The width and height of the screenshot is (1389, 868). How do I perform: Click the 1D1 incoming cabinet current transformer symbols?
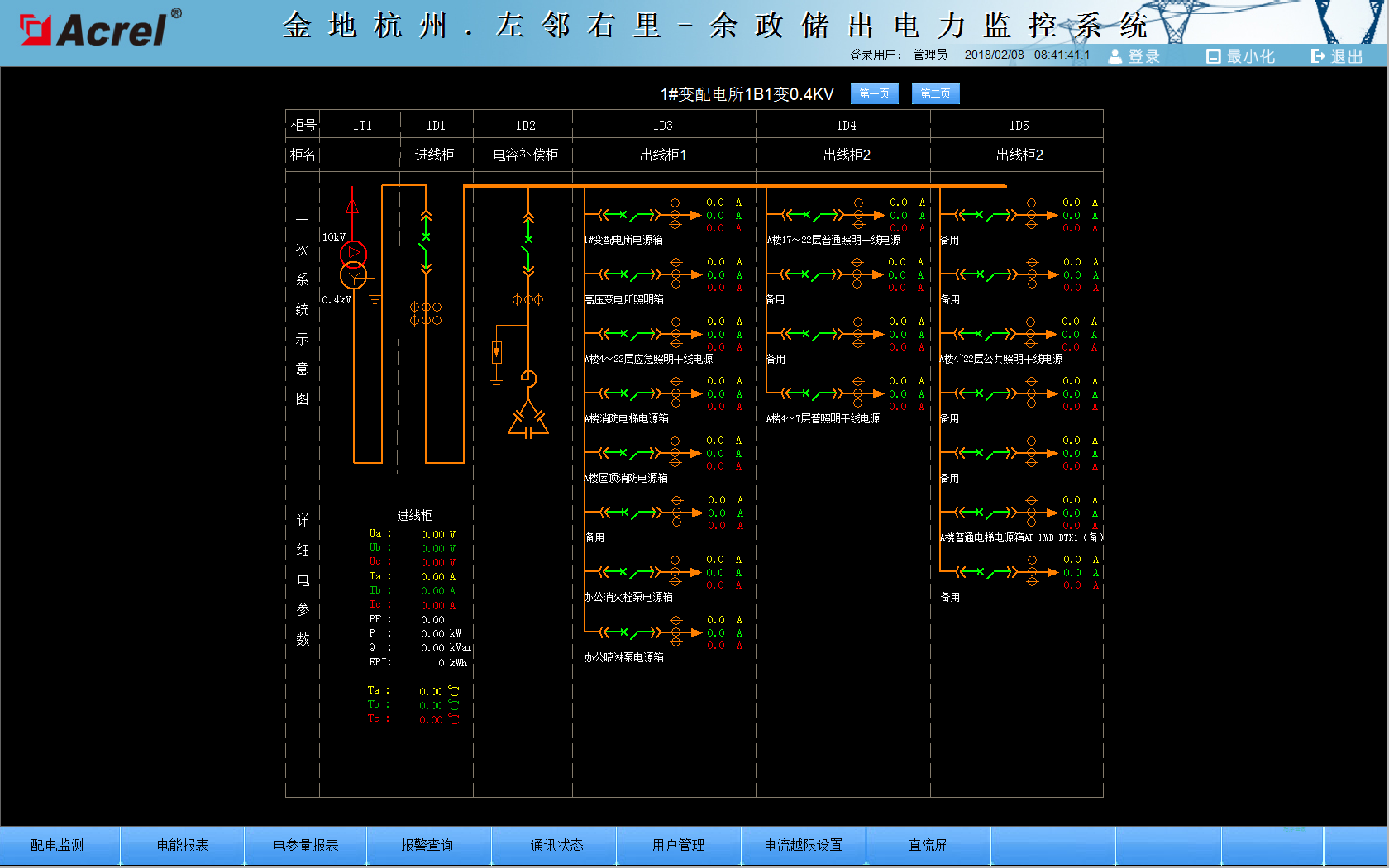point(426,313)
